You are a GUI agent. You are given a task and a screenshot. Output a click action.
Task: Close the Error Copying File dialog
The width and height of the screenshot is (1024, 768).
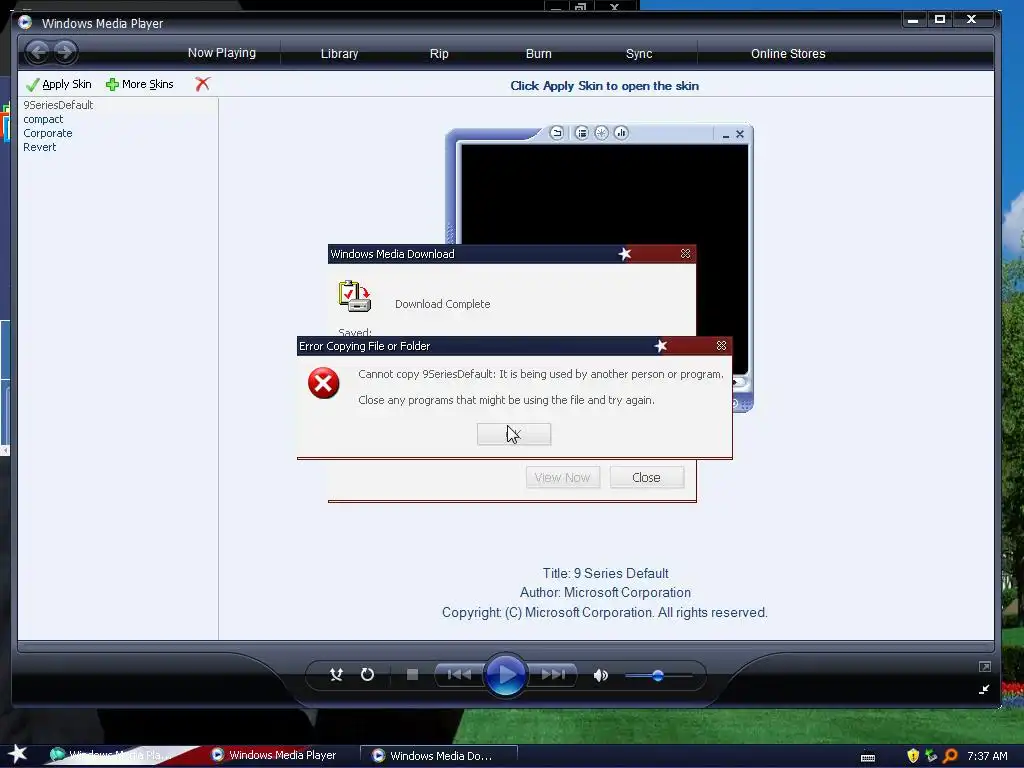click(721, 345)
